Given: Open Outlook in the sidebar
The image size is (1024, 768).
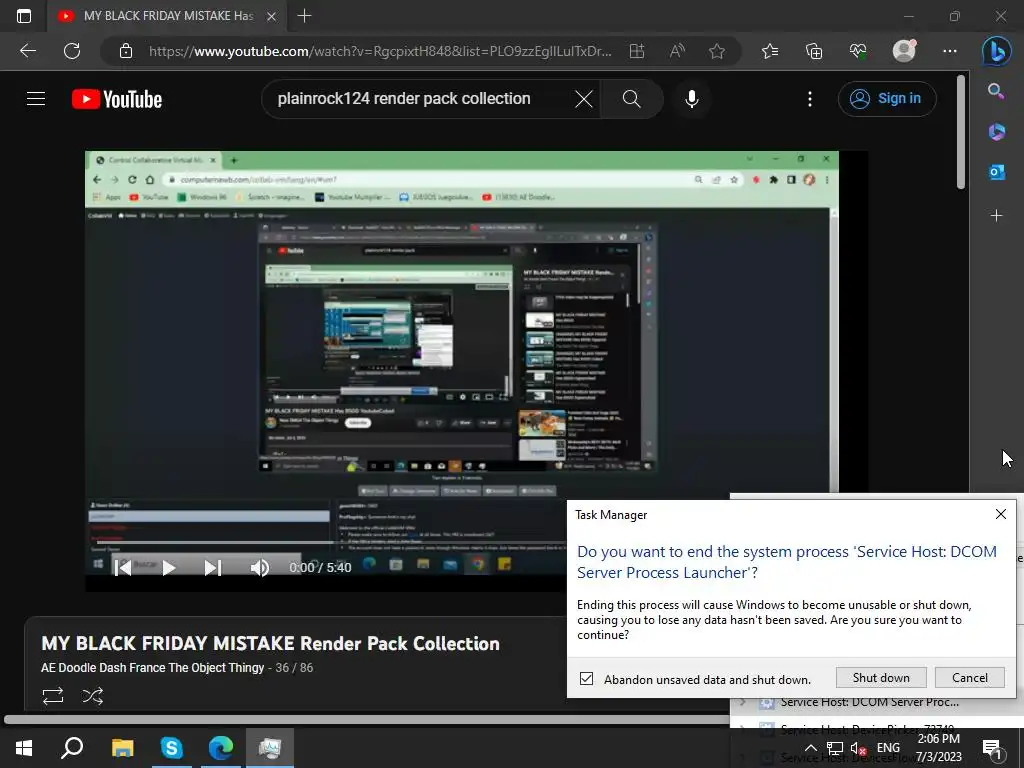Looking at the screenshot, I should click(996, 172).
